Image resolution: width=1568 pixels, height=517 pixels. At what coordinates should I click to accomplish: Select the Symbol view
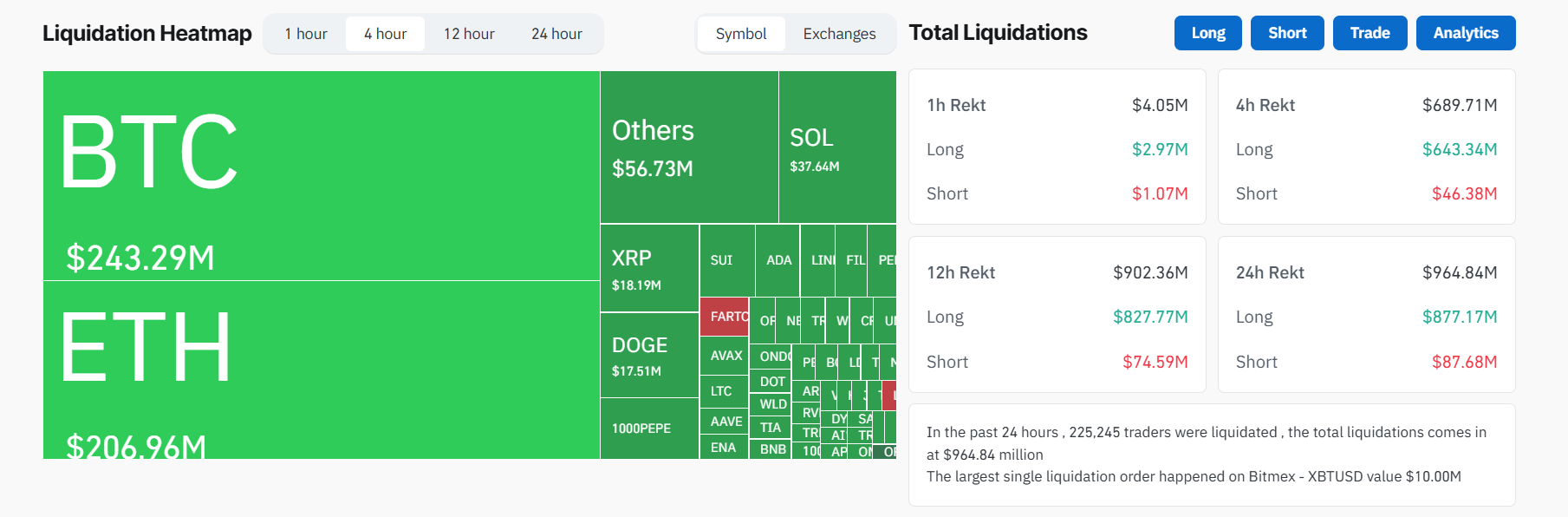click(x=741, y=33)
